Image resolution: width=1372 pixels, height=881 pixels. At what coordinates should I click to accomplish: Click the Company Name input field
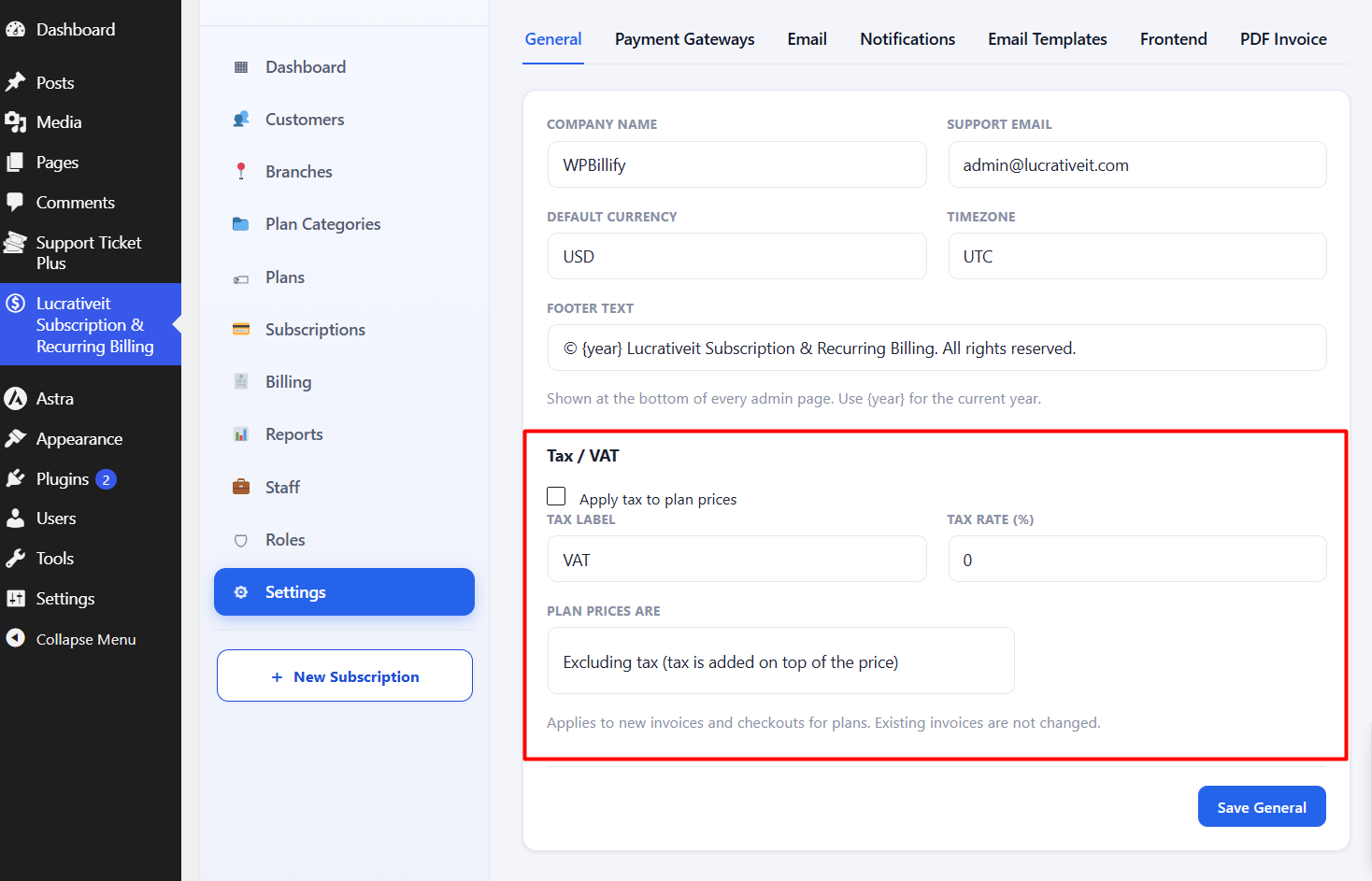click(737, 164)
